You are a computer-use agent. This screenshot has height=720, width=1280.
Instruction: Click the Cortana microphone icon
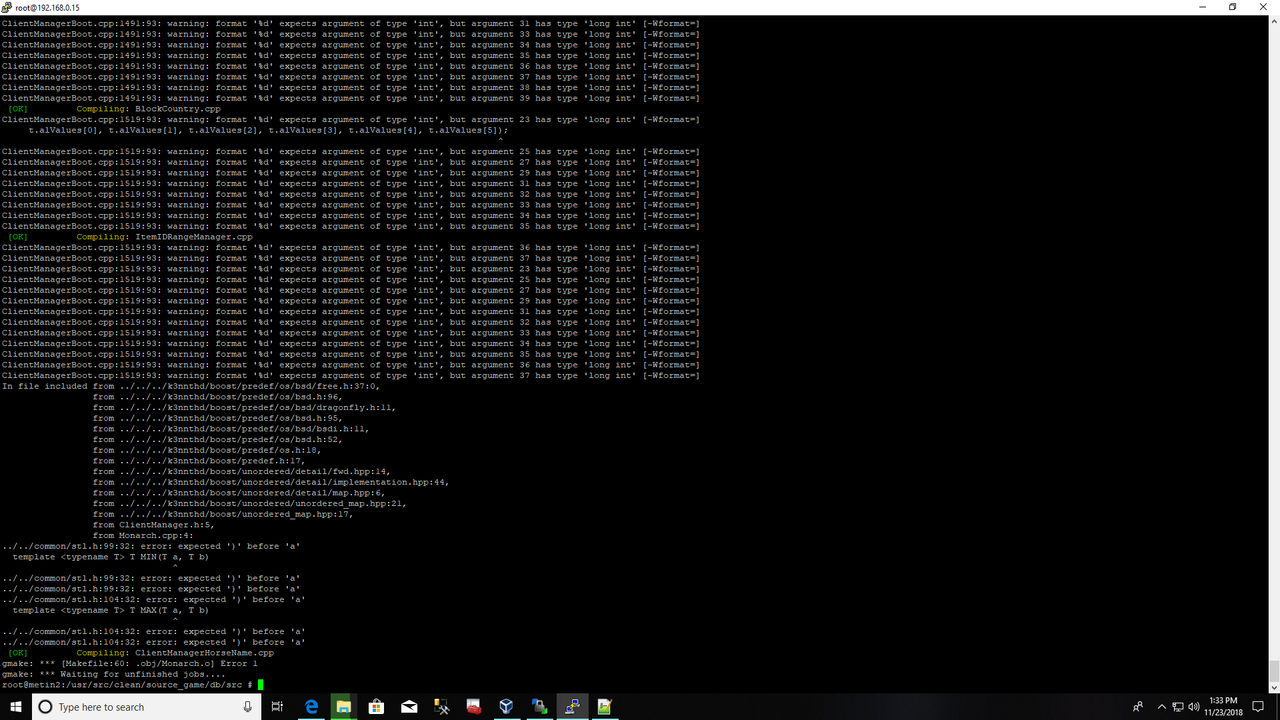click(248, 707)
